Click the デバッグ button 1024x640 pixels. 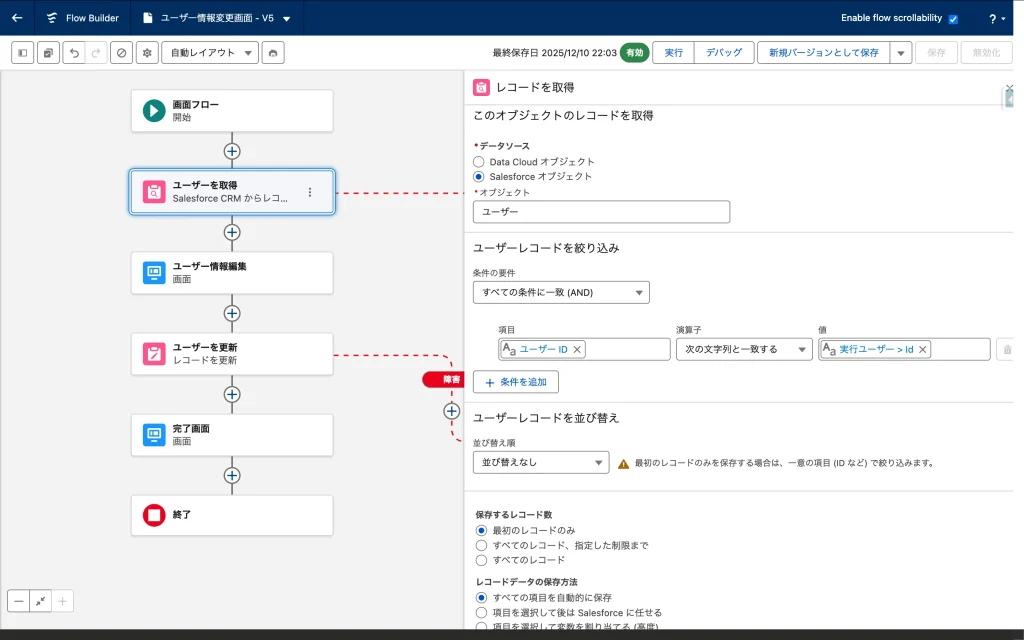[724, 53]
